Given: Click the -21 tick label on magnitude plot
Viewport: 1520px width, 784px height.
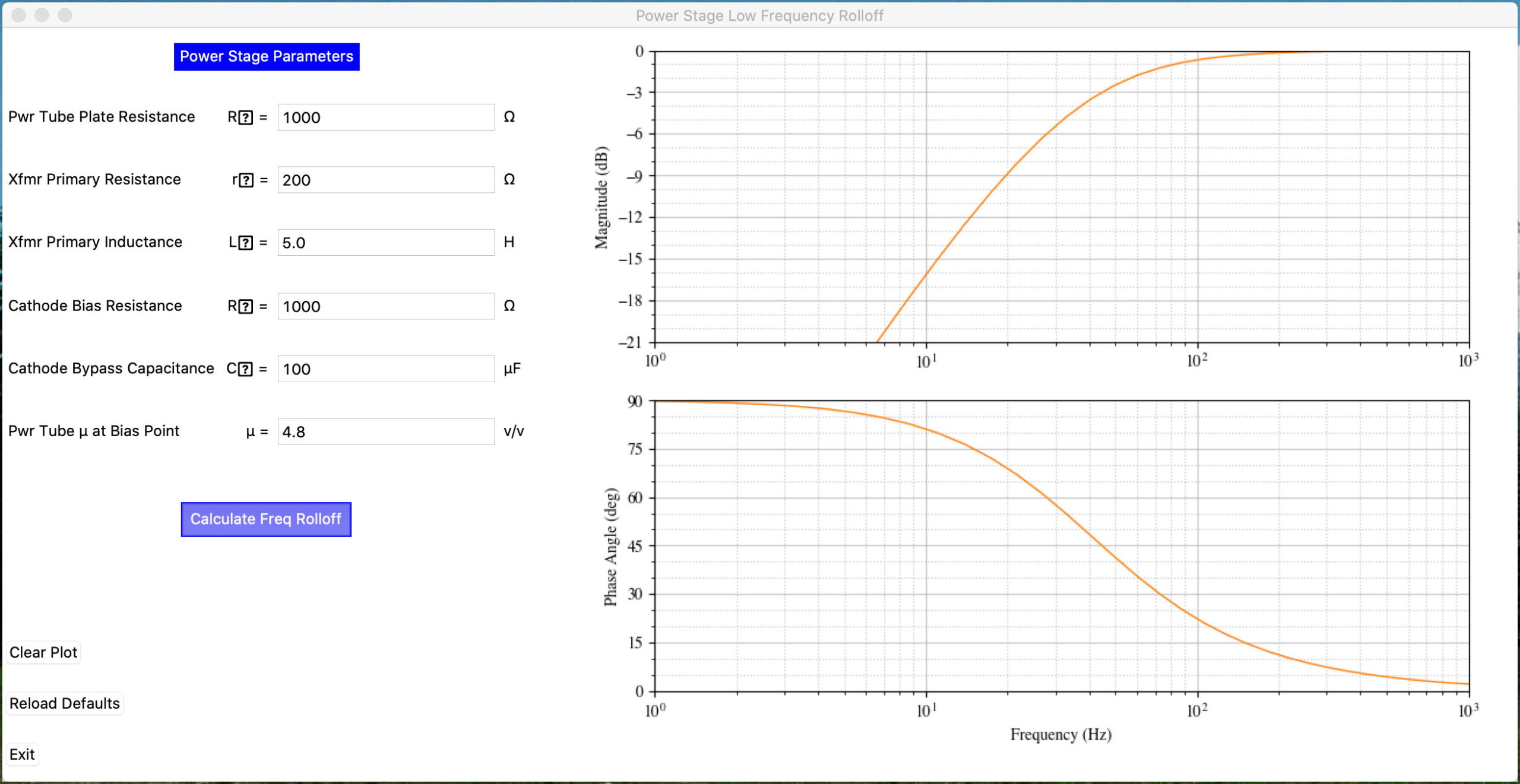Looking at the screenshot, I should click(x=630, y=342).
